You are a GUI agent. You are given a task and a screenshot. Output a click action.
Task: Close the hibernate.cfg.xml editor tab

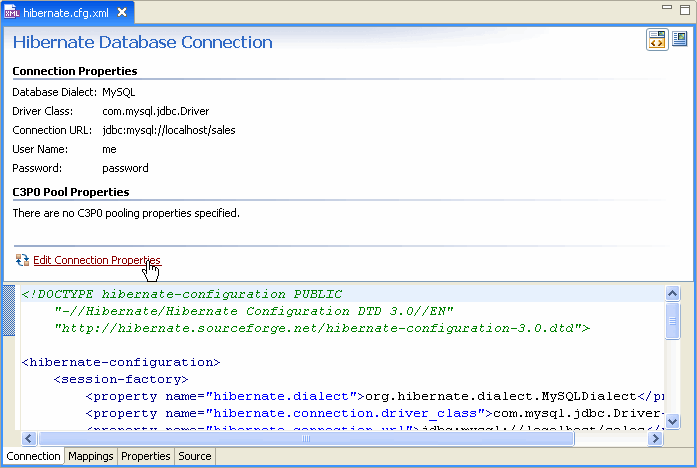tap(122, 12)
